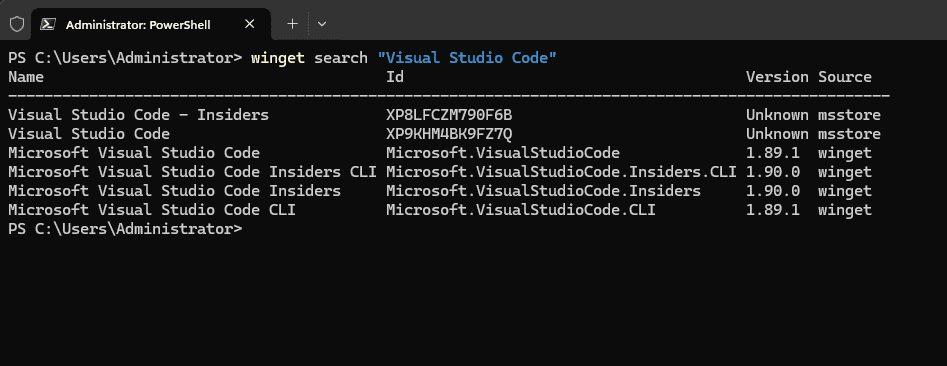
Task: Click the "Visual Studio Code - Insiders" name
Action: (x=138, y=115)
